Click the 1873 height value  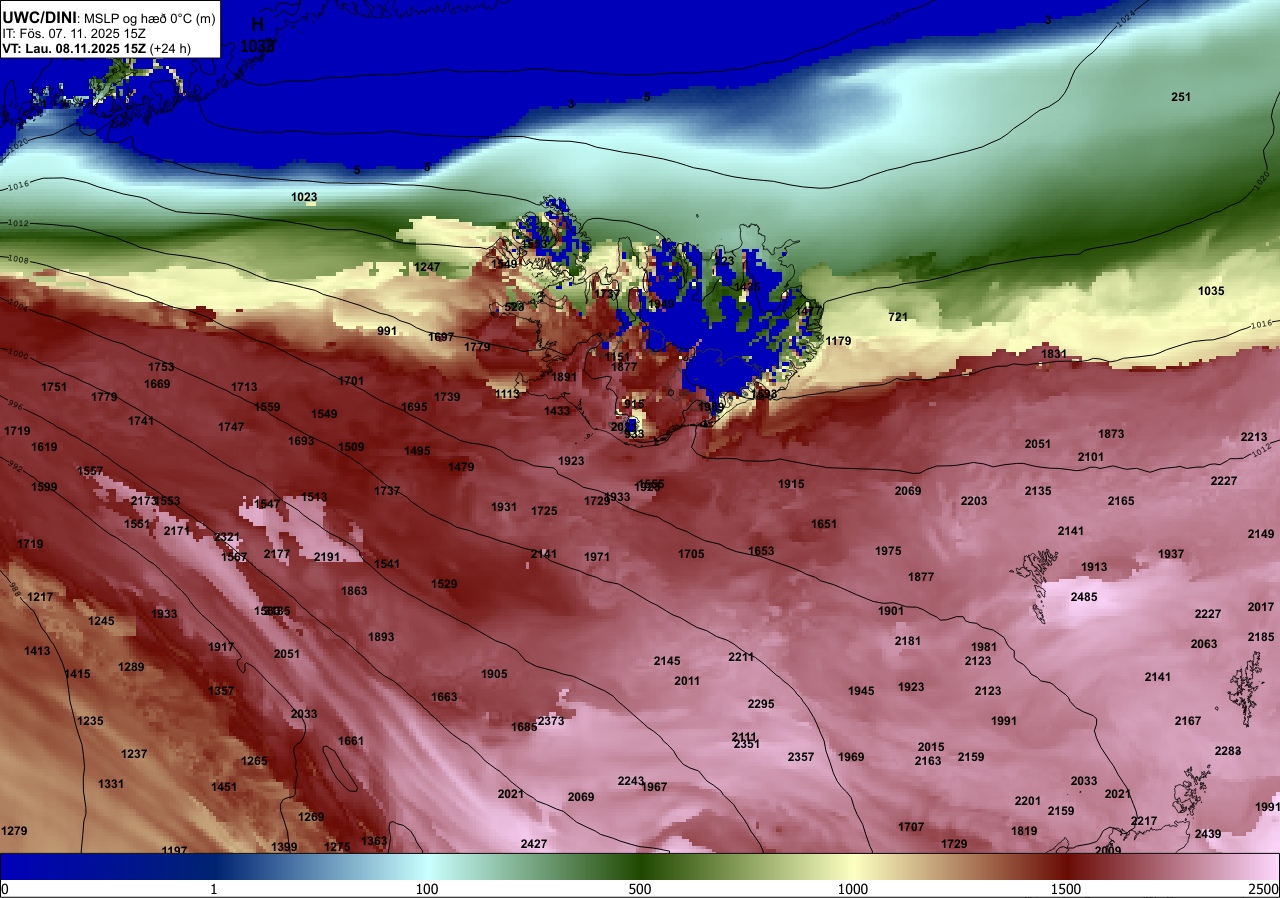1111,434
